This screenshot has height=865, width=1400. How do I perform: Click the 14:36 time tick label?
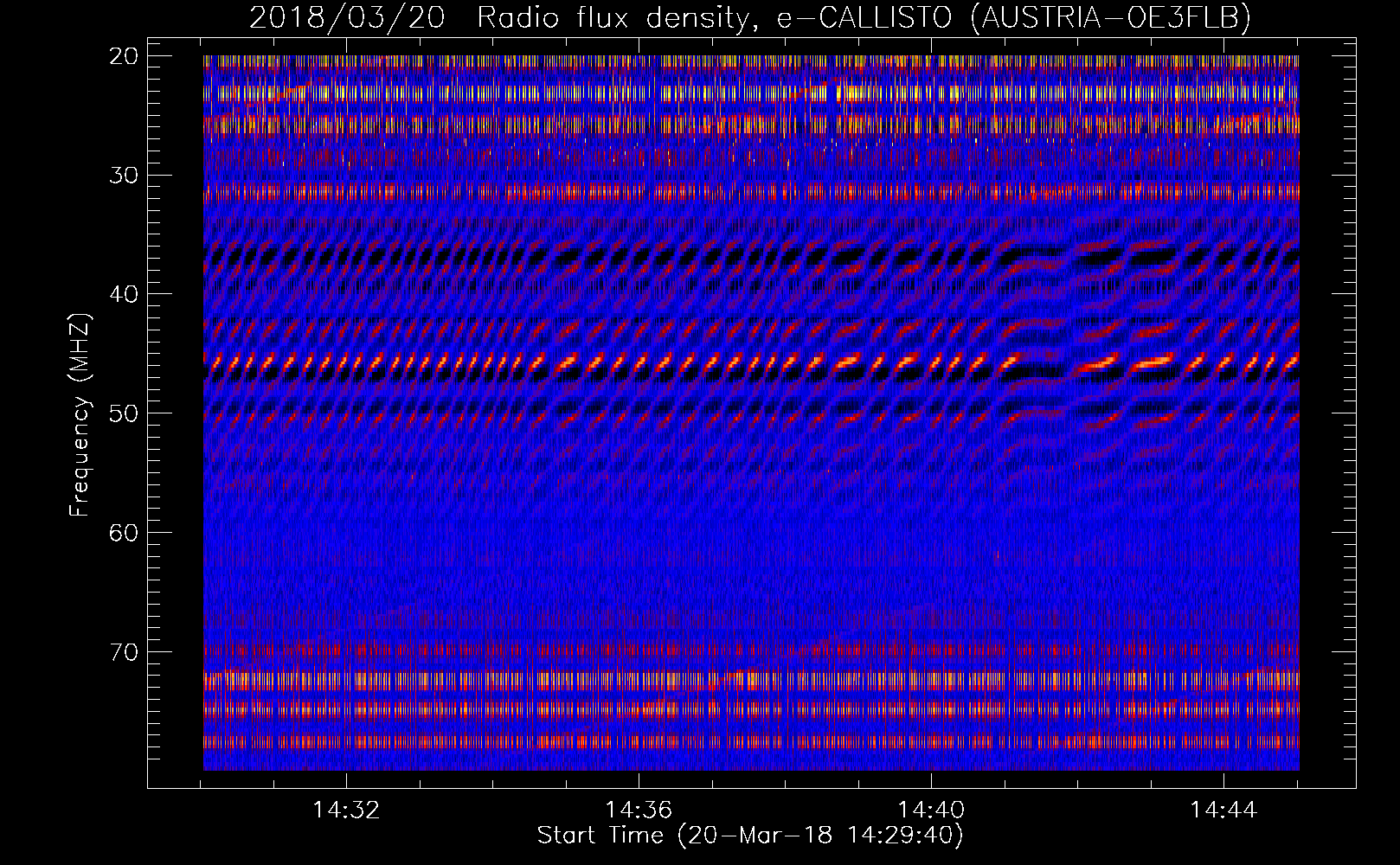pos(639,811)
